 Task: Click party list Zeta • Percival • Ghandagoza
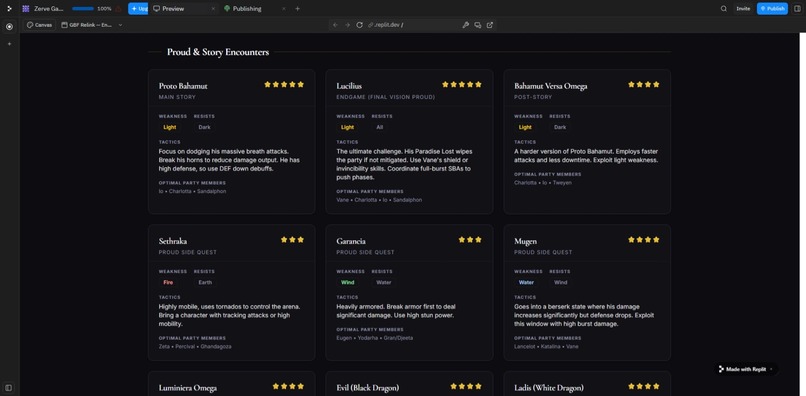pos(195,347)
